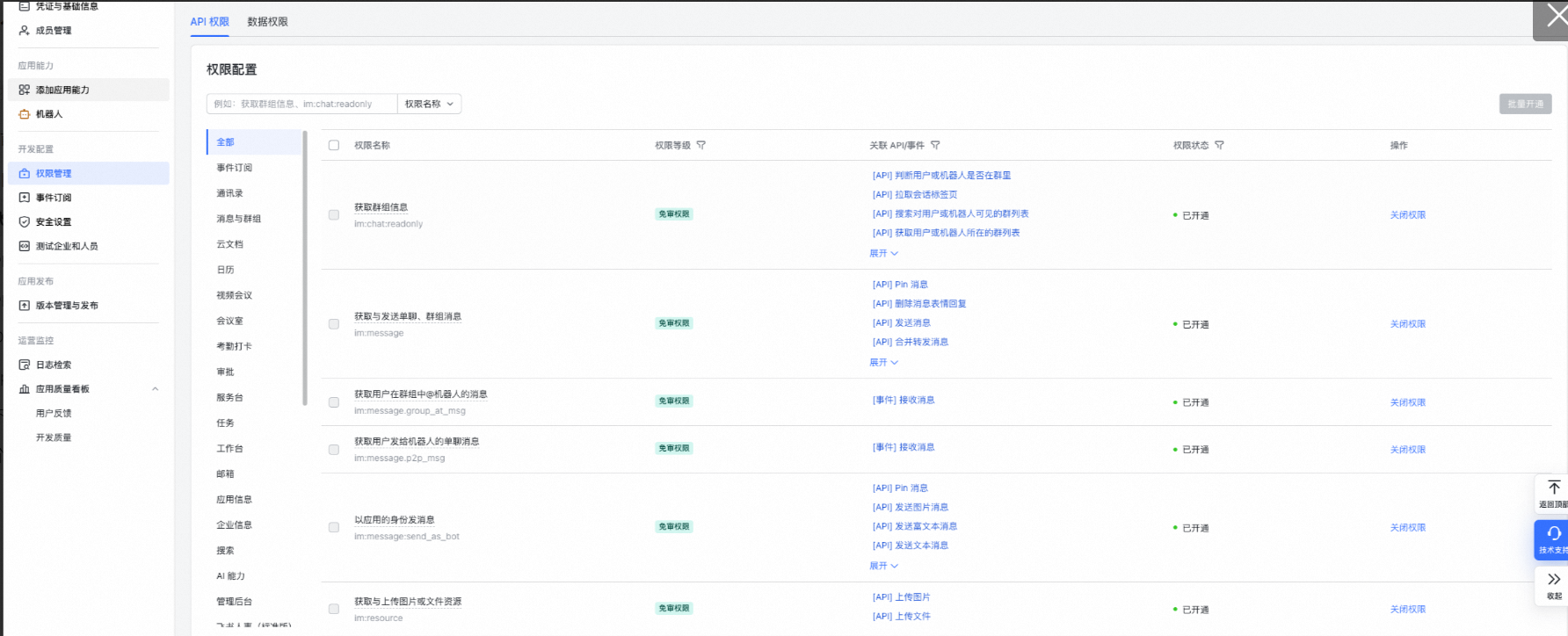Select the 消息与群组 permission category
Image resolution: width=1568 pixels, height=636 pixels.
(239, 219)
